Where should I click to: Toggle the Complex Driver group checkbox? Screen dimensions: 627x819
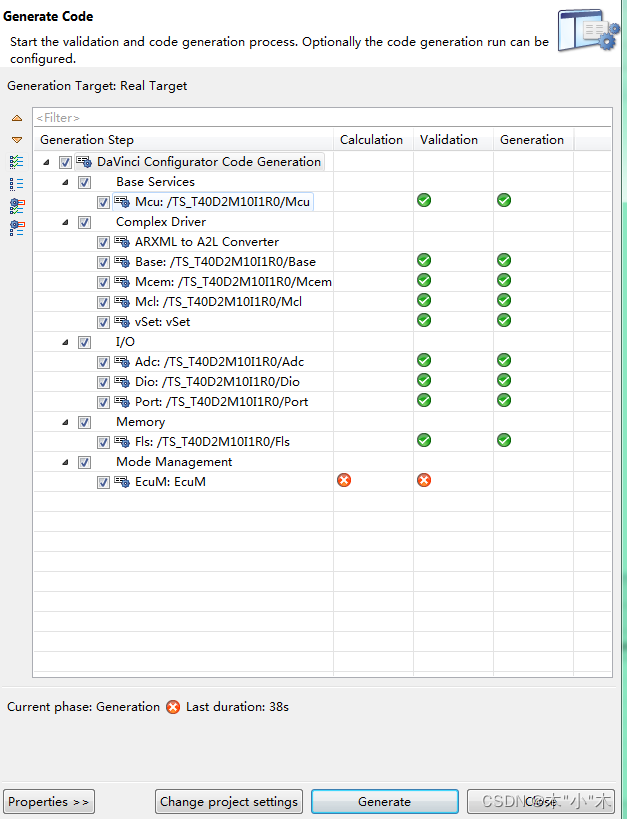tap(84, 223)
